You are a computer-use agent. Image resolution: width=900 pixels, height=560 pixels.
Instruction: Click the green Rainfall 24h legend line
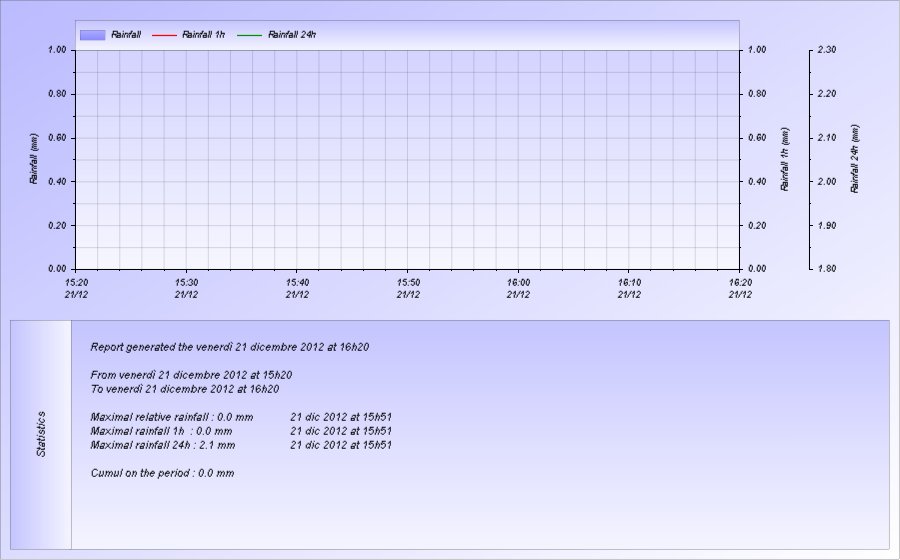tap(249, 35)
